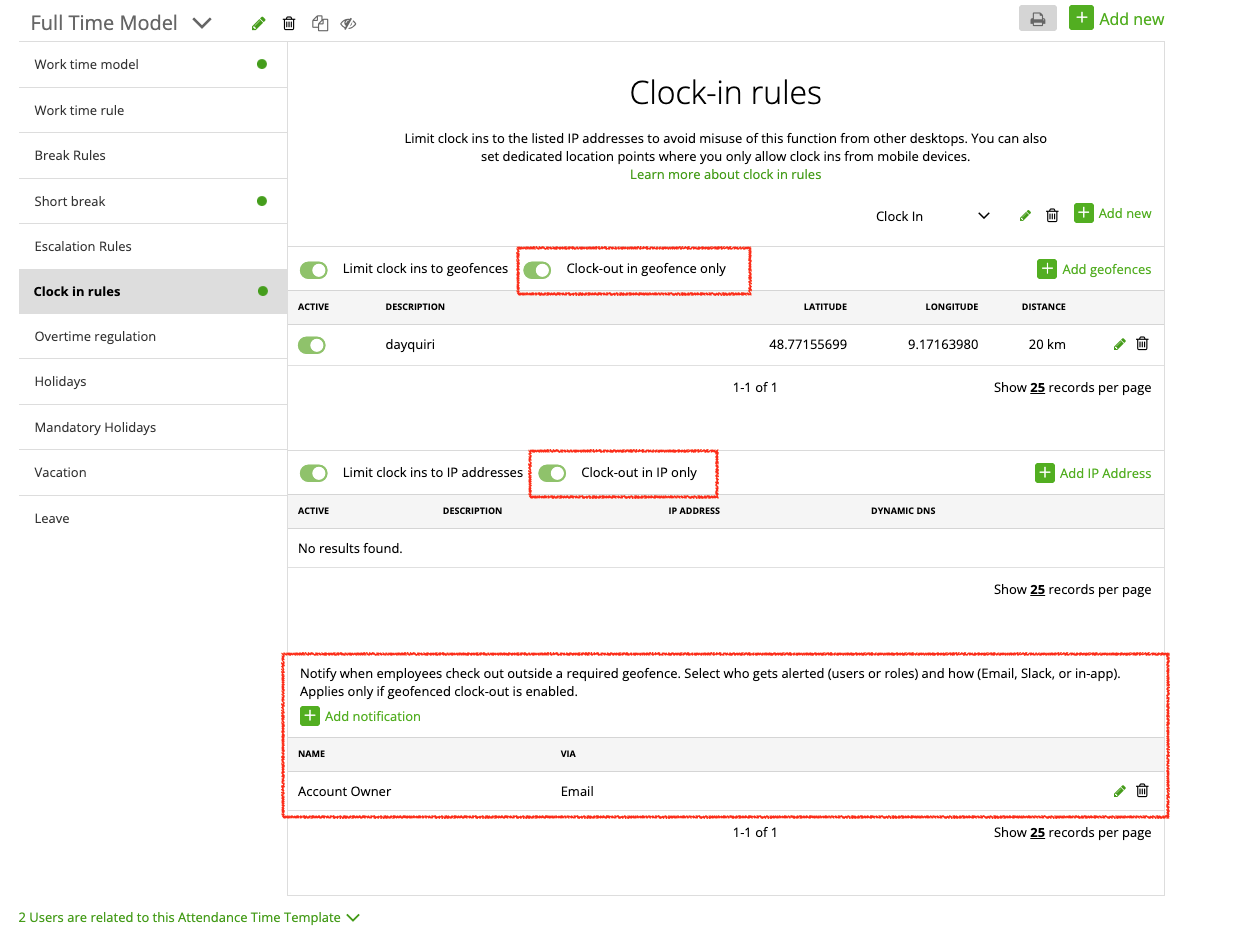This screenshot has height=945, width=1254.
Task: Open Learn more about clock in rules
Action: coord(725,174)
